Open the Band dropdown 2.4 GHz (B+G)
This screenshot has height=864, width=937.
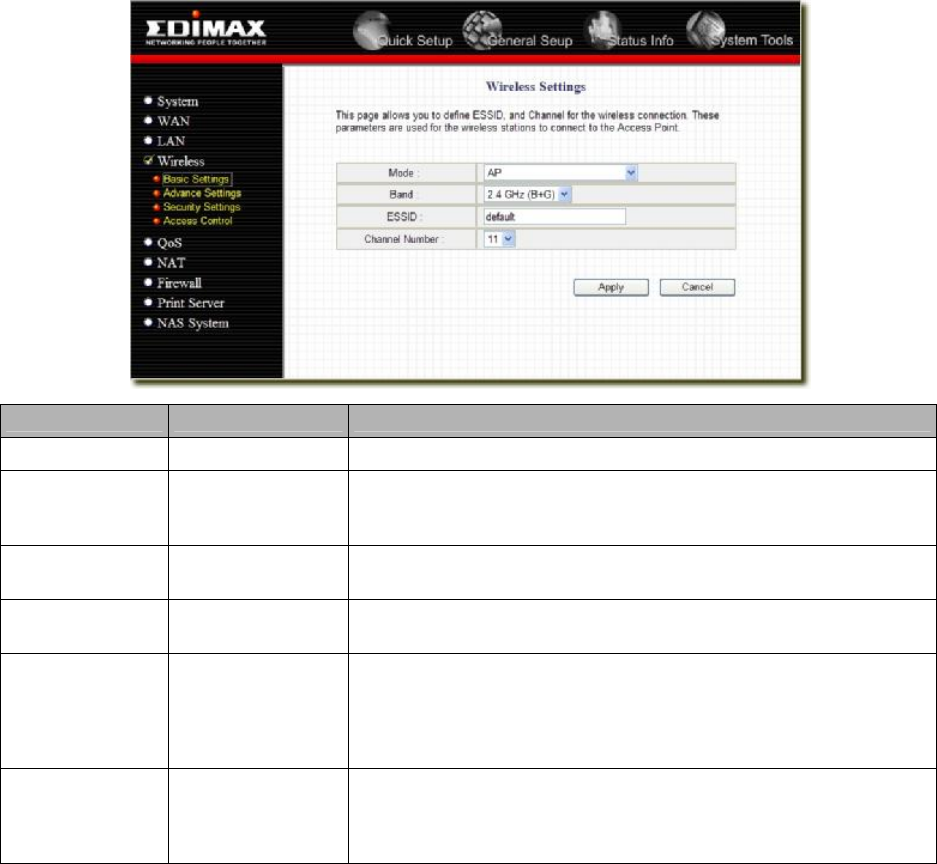tap(528, 194)
